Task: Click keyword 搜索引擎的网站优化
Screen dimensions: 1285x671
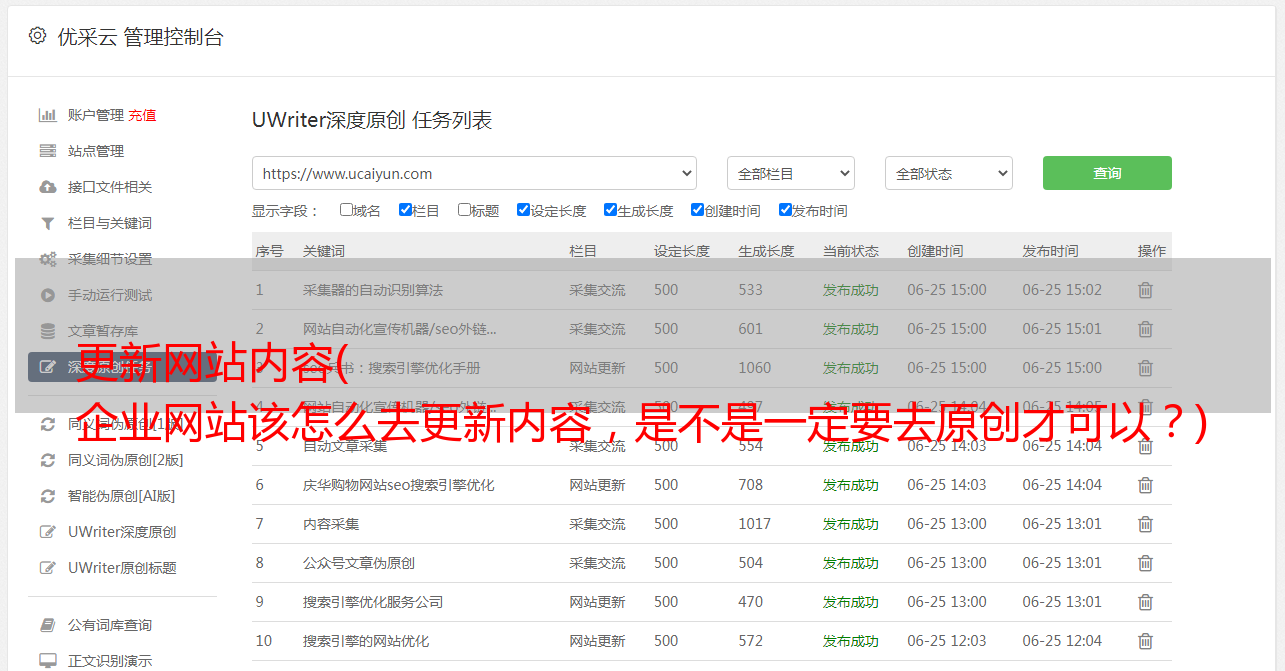Action: (x=366, y=641)
